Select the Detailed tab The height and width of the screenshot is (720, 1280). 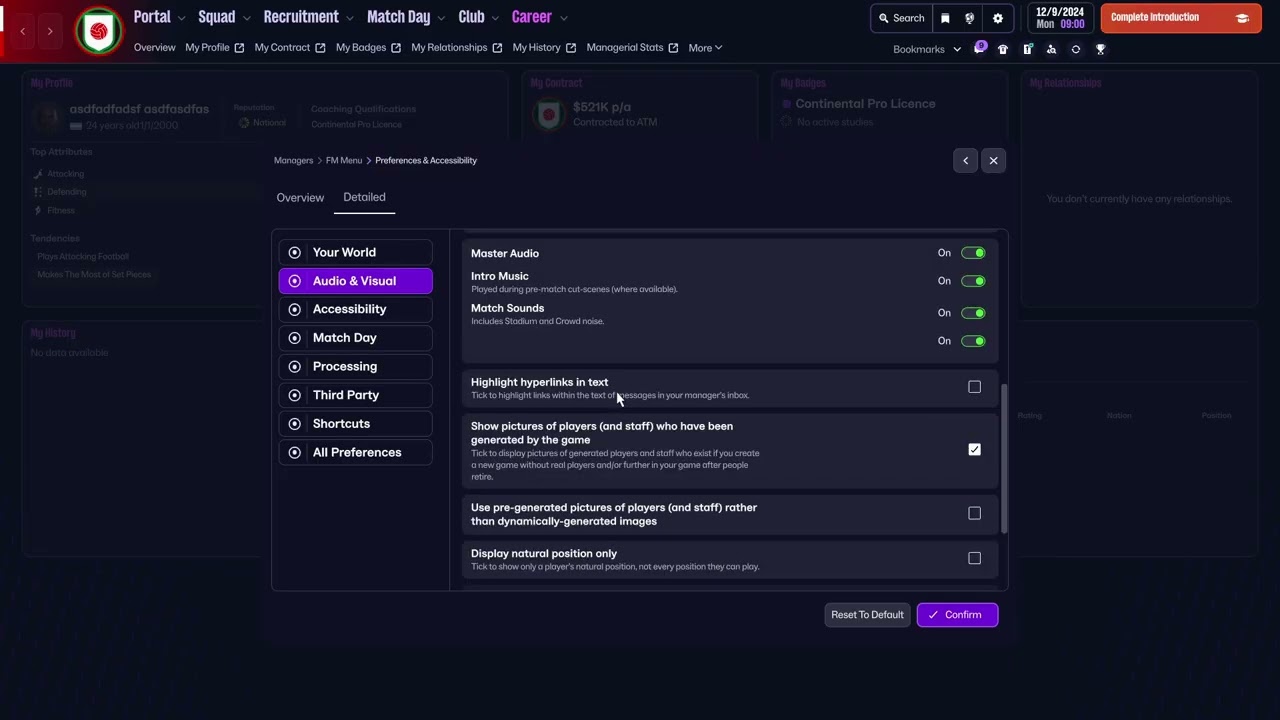click(364, 197)
